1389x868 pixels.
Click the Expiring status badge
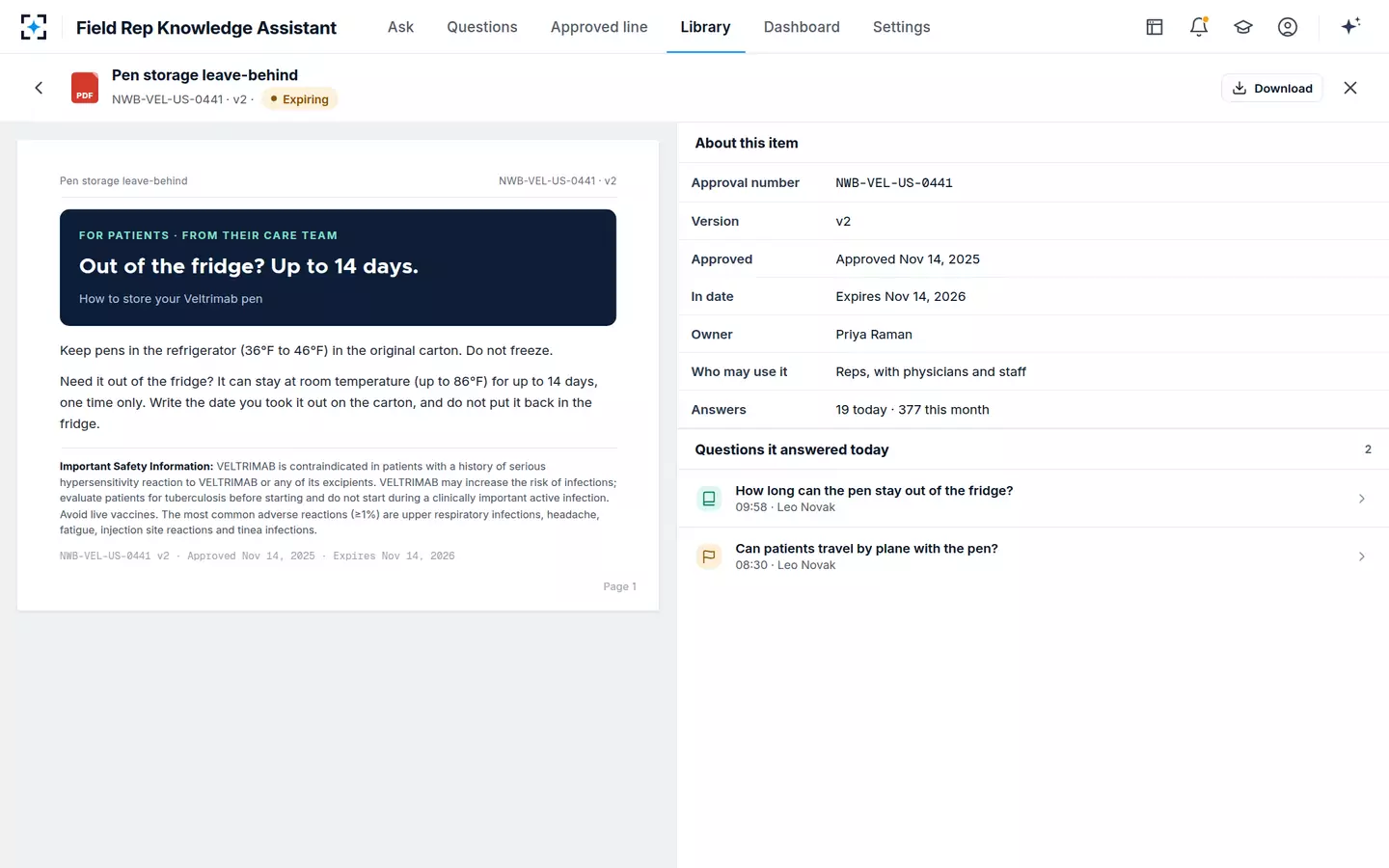click(x=300, y=99)
